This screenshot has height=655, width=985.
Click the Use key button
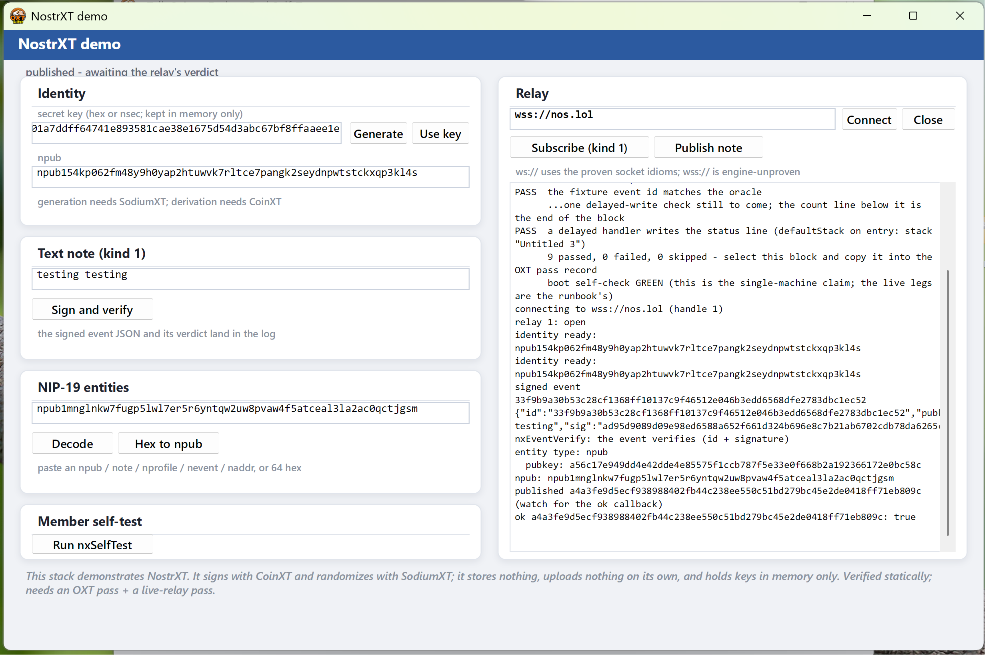click(440, 134)
